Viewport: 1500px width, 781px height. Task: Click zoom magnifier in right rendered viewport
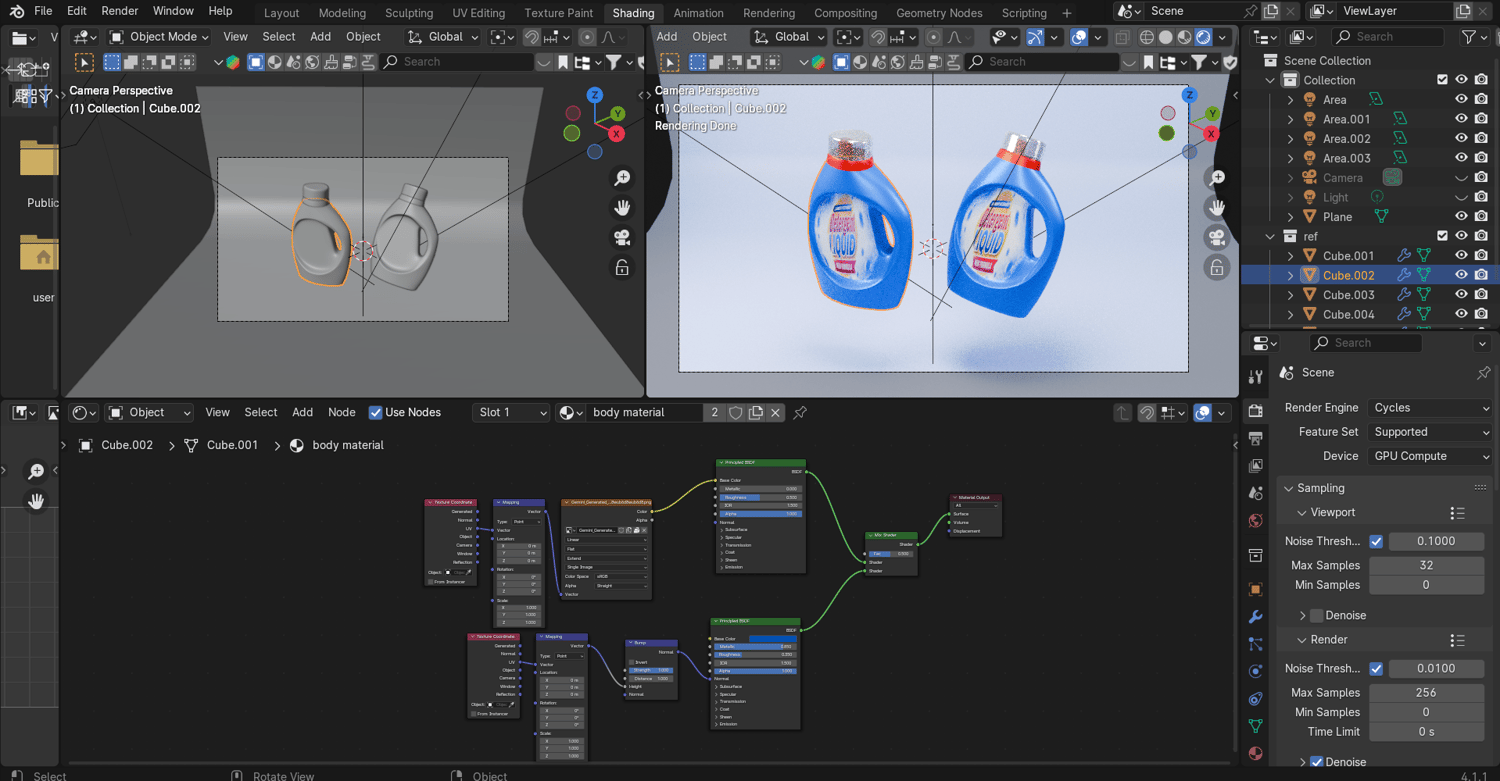point(1217,178)
